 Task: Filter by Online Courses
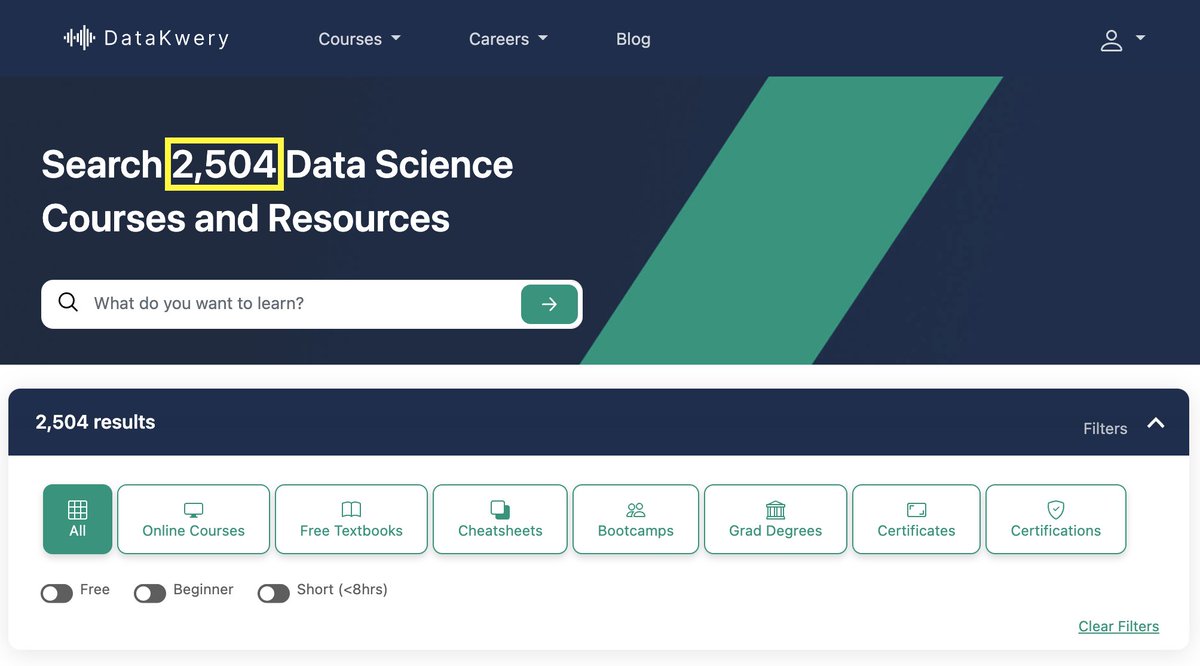point(193,519)
